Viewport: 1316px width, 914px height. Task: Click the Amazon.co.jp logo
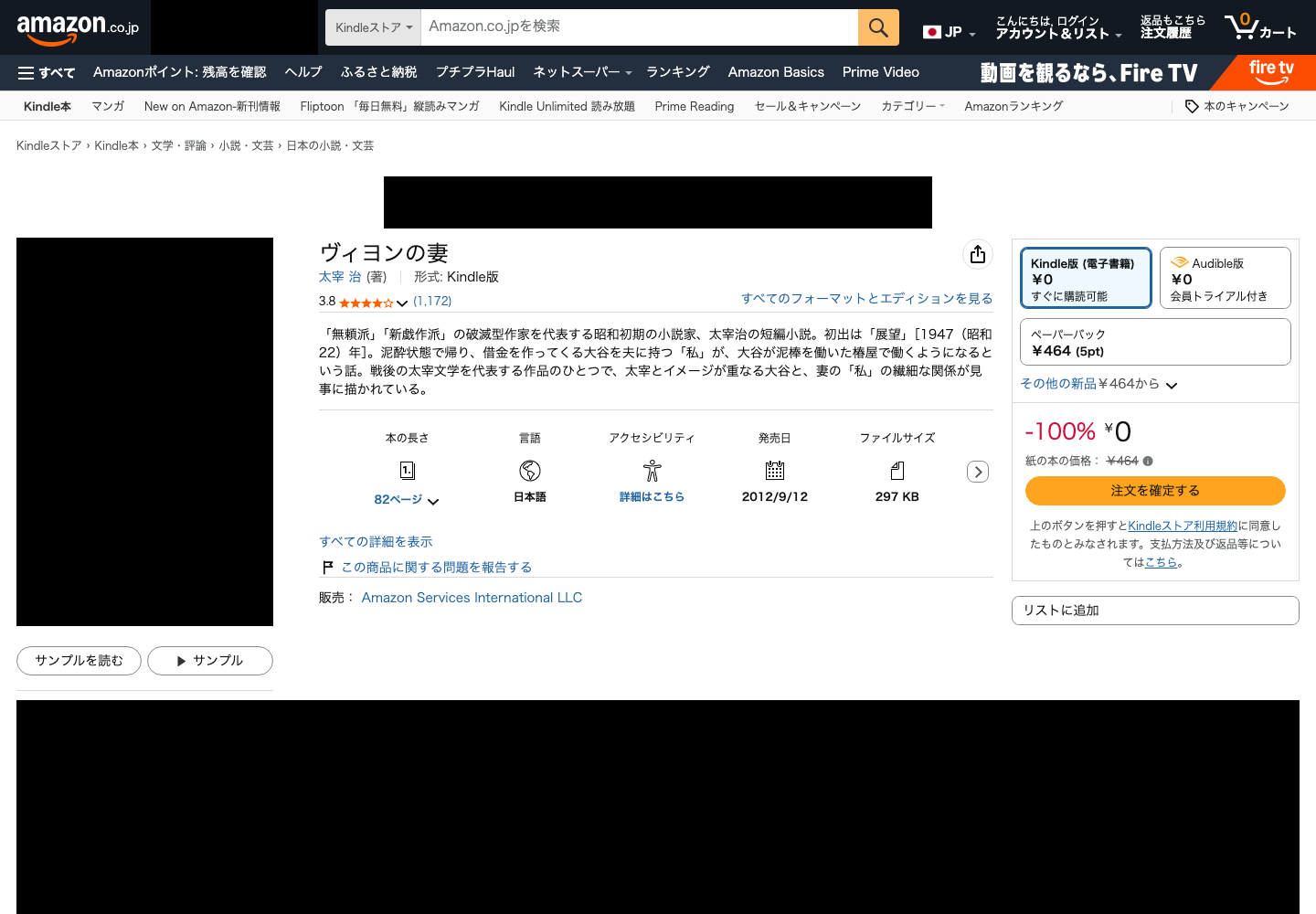point(78,28)
